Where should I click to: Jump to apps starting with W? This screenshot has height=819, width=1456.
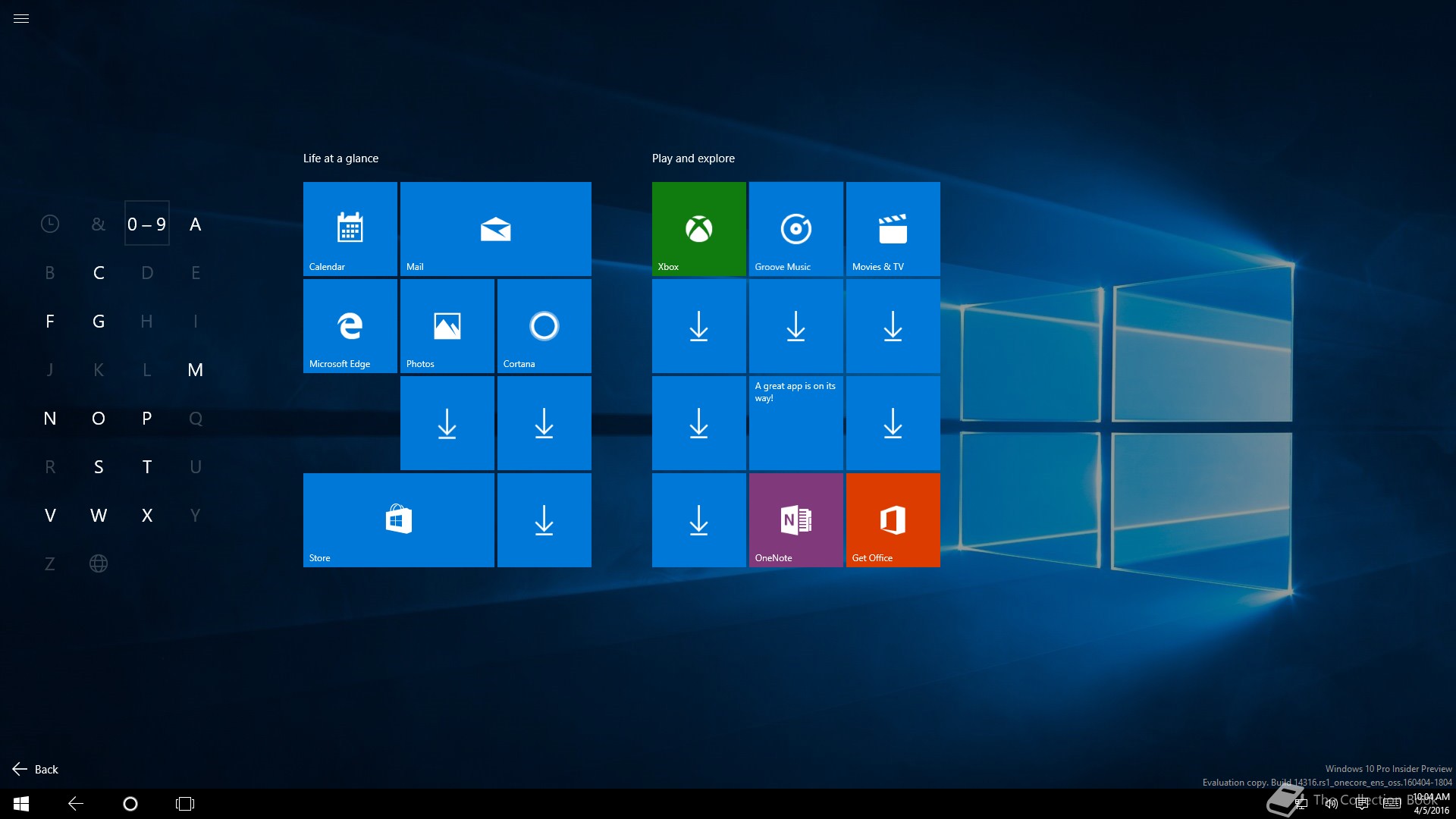(x=99, y=515)
